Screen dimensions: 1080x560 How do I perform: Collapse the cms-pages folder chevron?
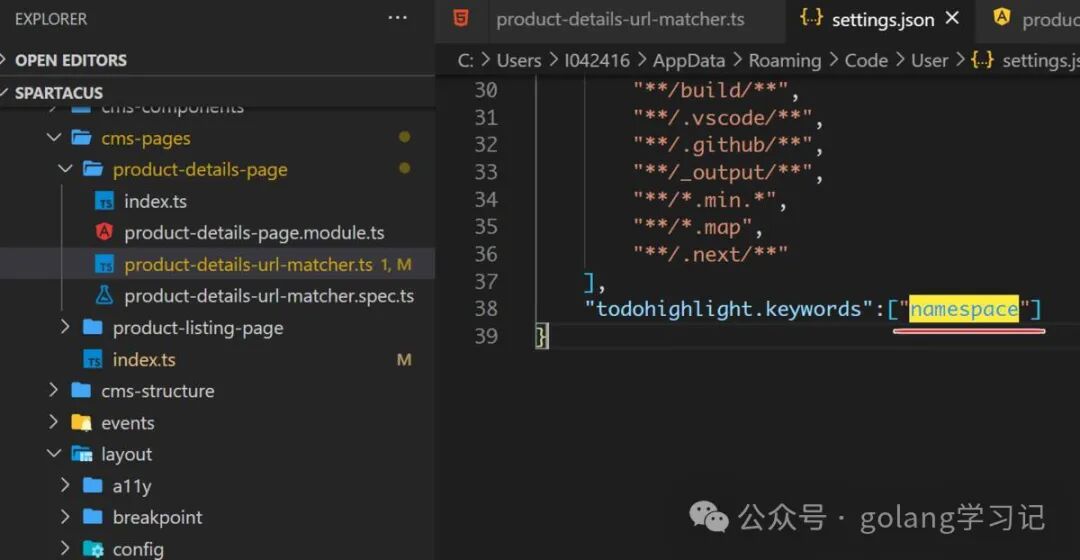pyautogui.click(x=54, y=138)
